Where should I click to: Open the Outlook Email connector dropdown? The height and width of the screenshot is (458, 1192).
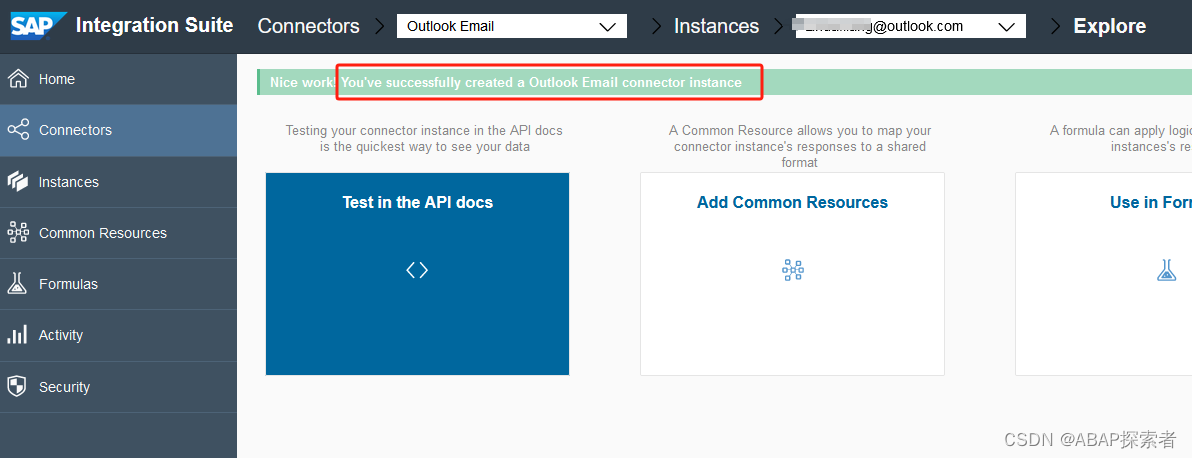pyautogui.click(x=512, y=26)
